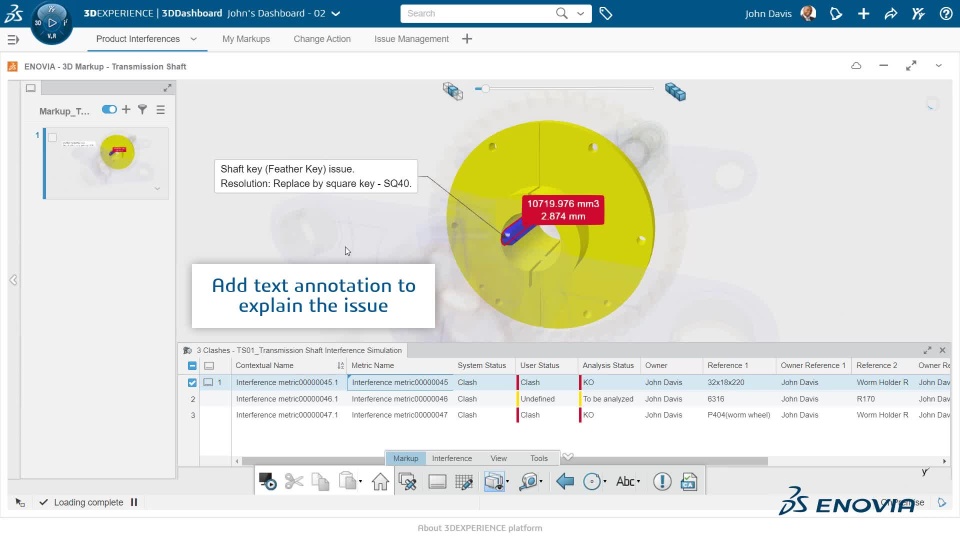The height and width of the screenshot is (540, 960).
Task: Open the paste options dropdown arrow
Action: 360,482
